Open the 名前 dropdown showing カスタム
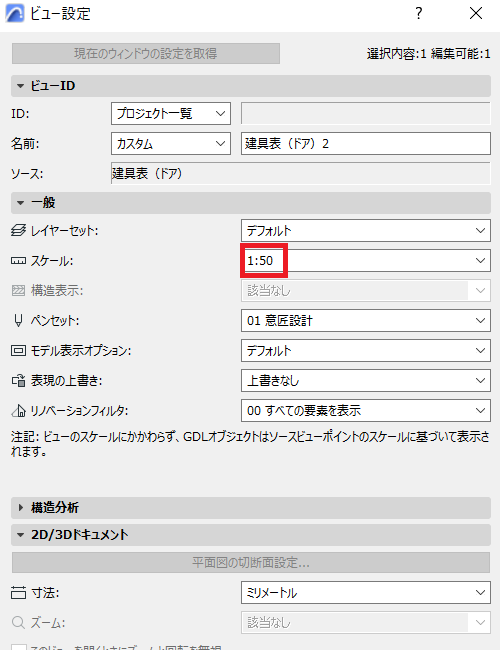The width and height of the screenshot is (500, 650). pos(171,143)
